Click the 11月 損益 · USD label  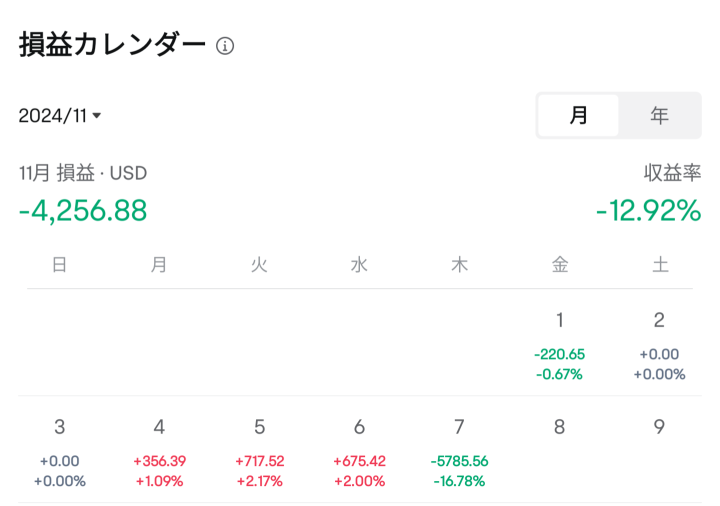(x=83, y=173)
